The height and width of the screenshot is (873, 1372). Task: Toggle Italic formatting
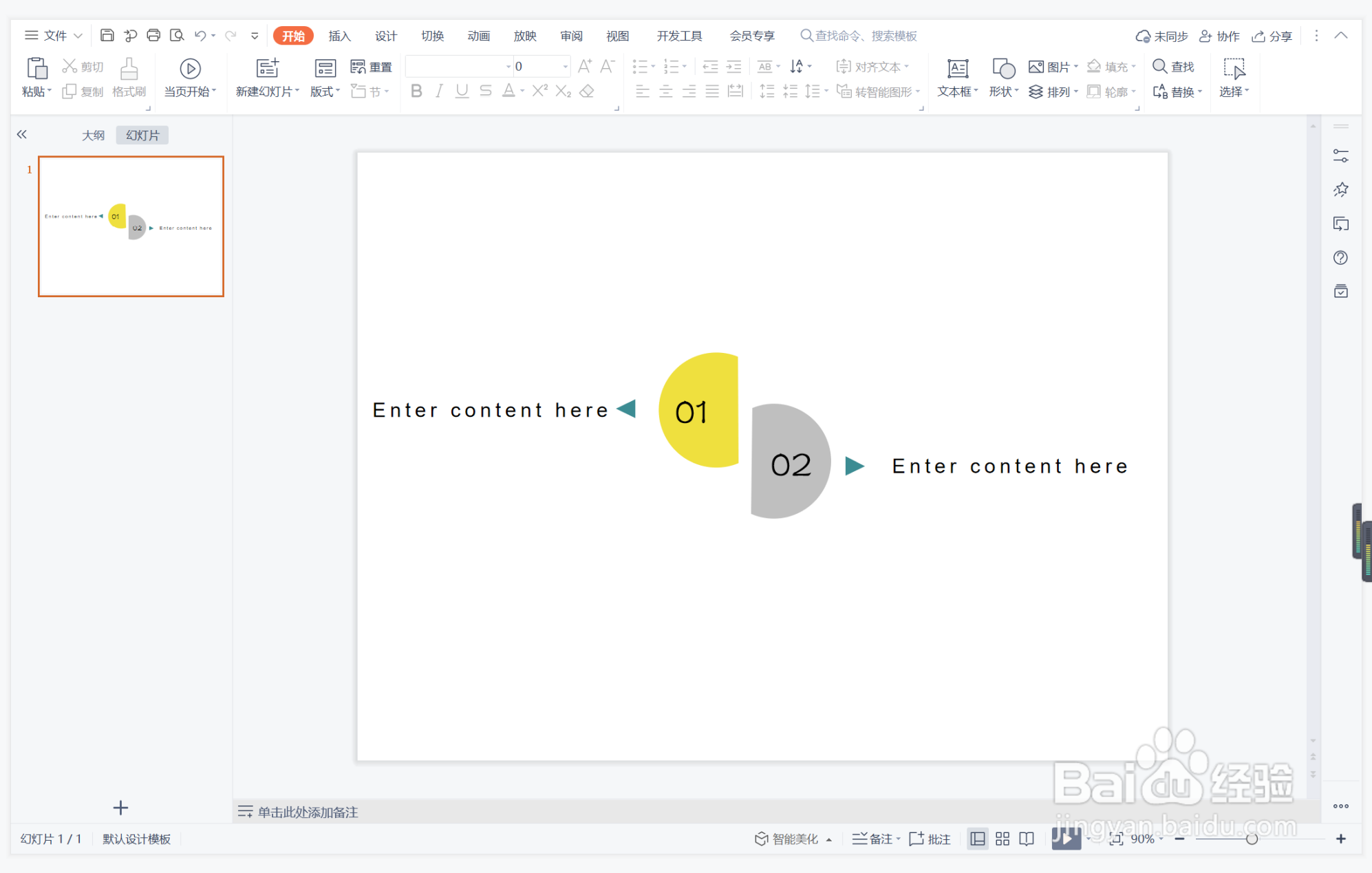[439, 91]
